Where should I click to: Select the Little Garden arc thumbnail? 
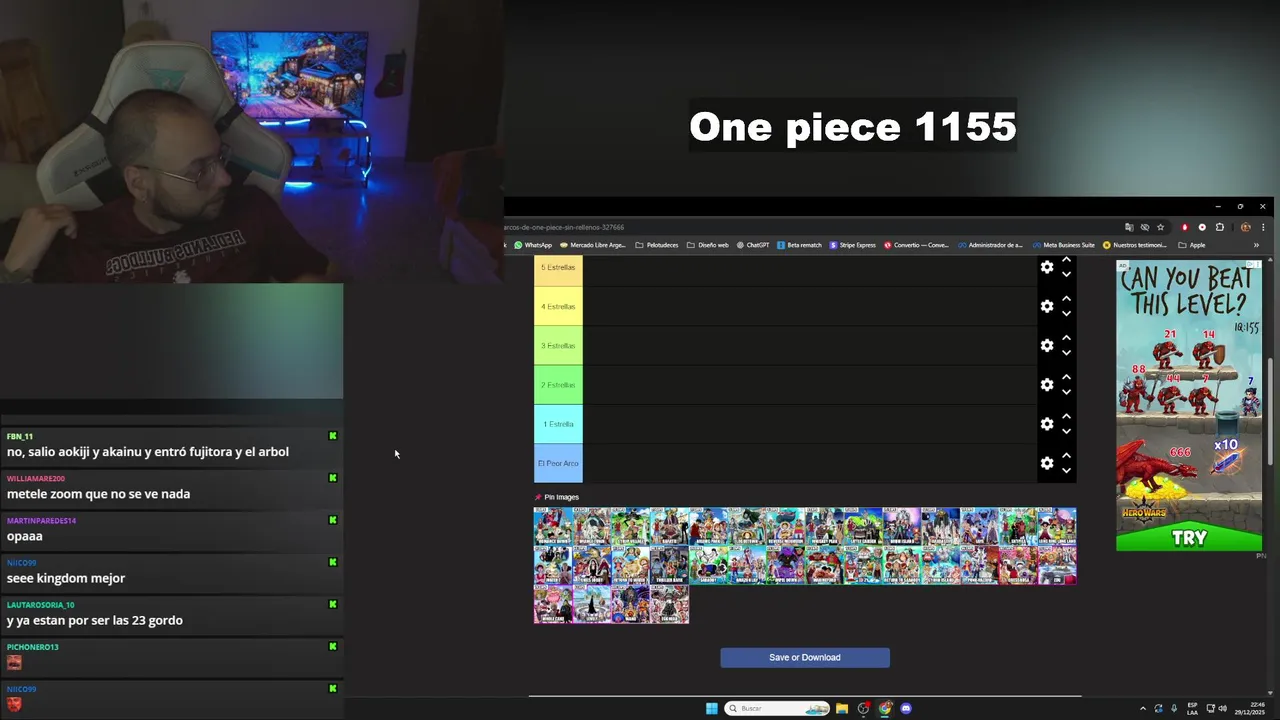863,526
